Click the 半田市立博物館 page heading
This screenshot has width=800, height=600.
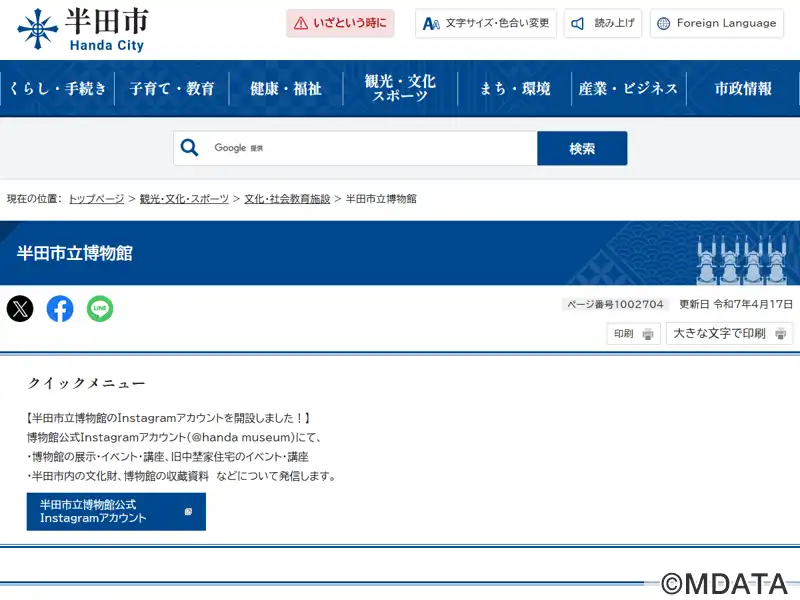click(75, 253)
